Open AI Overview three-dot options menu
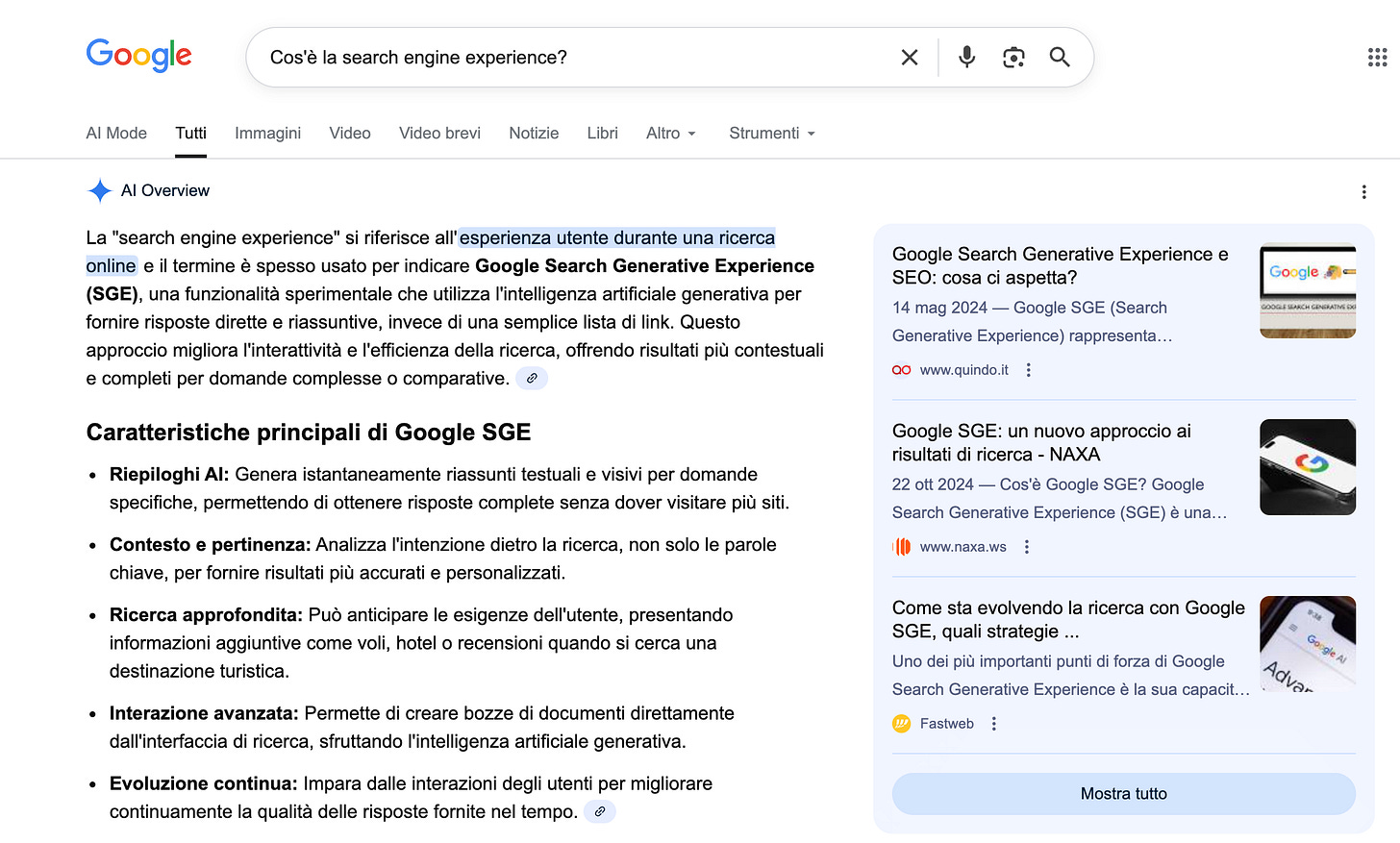Viewport: 1400px width, 843px height. point(1363,192)
